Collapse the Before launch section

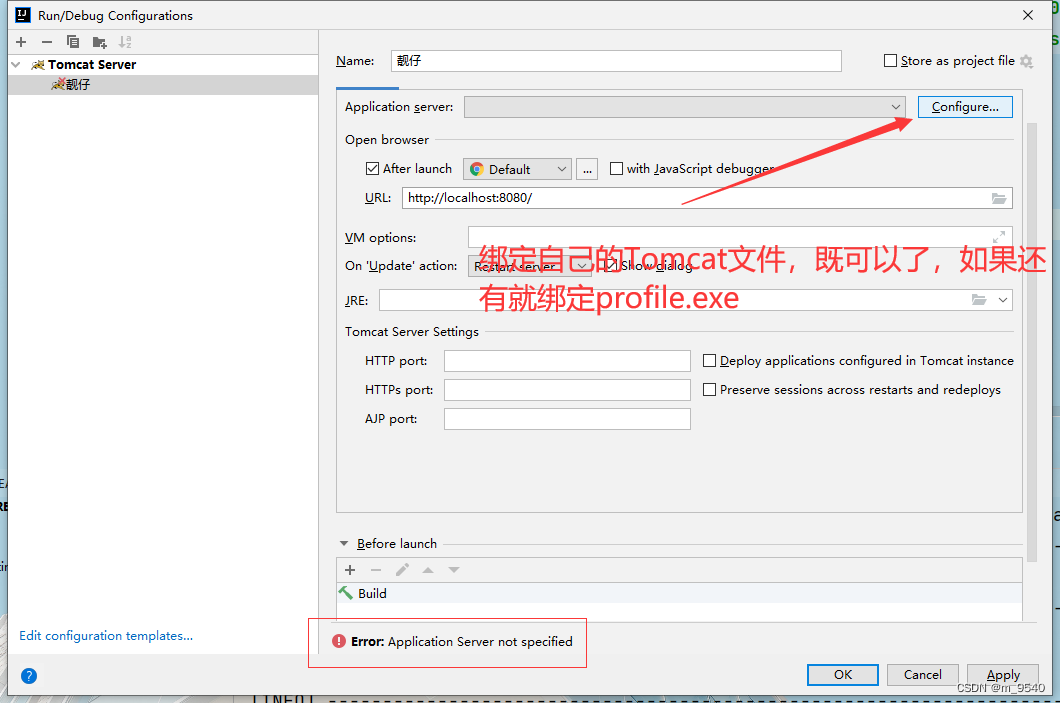[343, 543]
